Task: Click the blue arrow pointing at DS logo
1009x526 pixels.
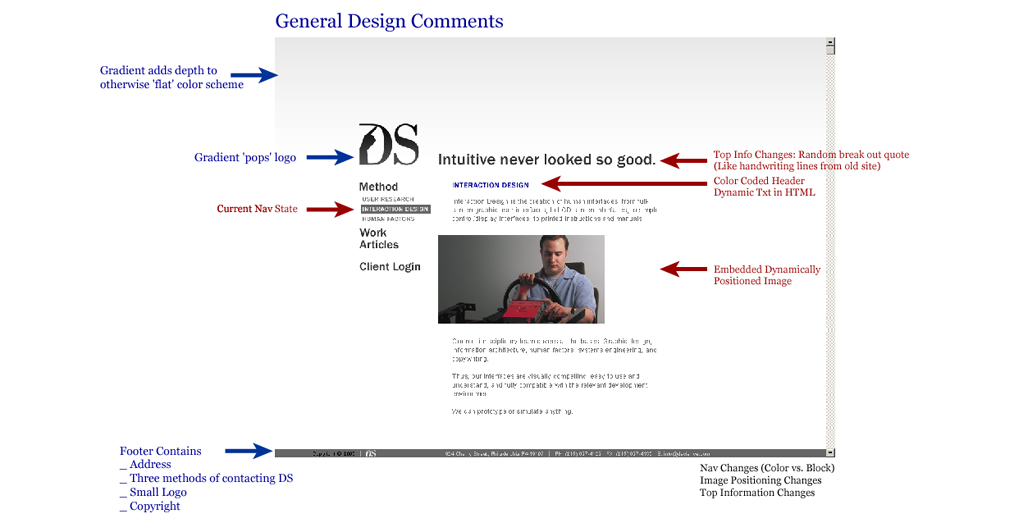Action: (302, 157)
